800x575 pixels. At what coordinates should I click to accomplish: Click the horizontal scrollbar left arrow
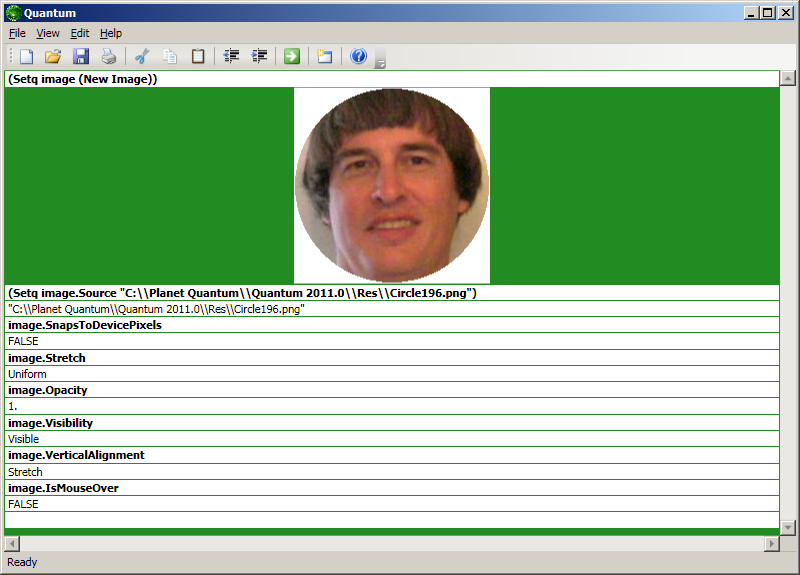[x=12, y=544]
